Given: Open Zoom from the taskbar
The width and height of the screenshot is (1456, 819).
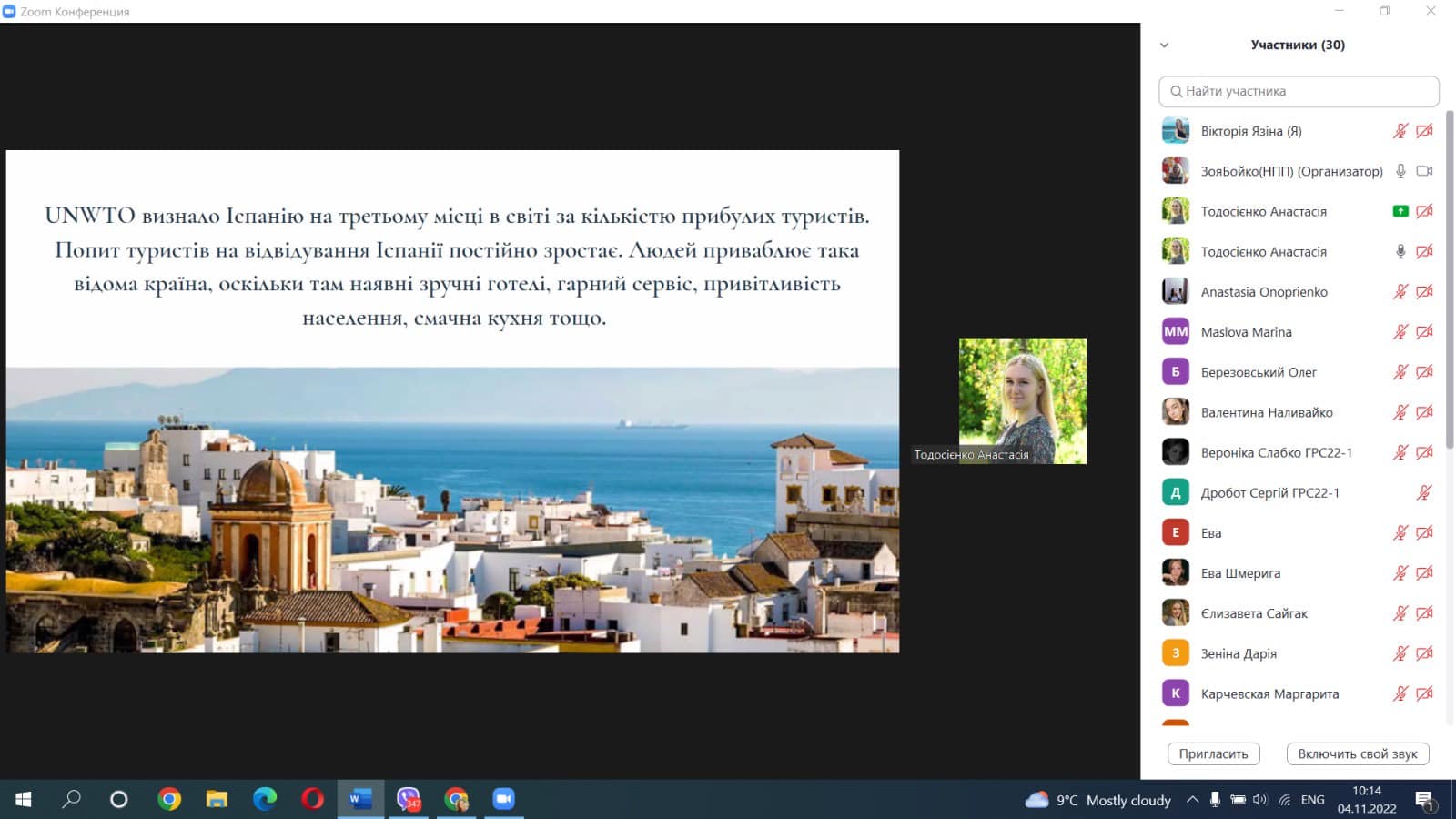Looking at the screenshot, I should 503,799.
